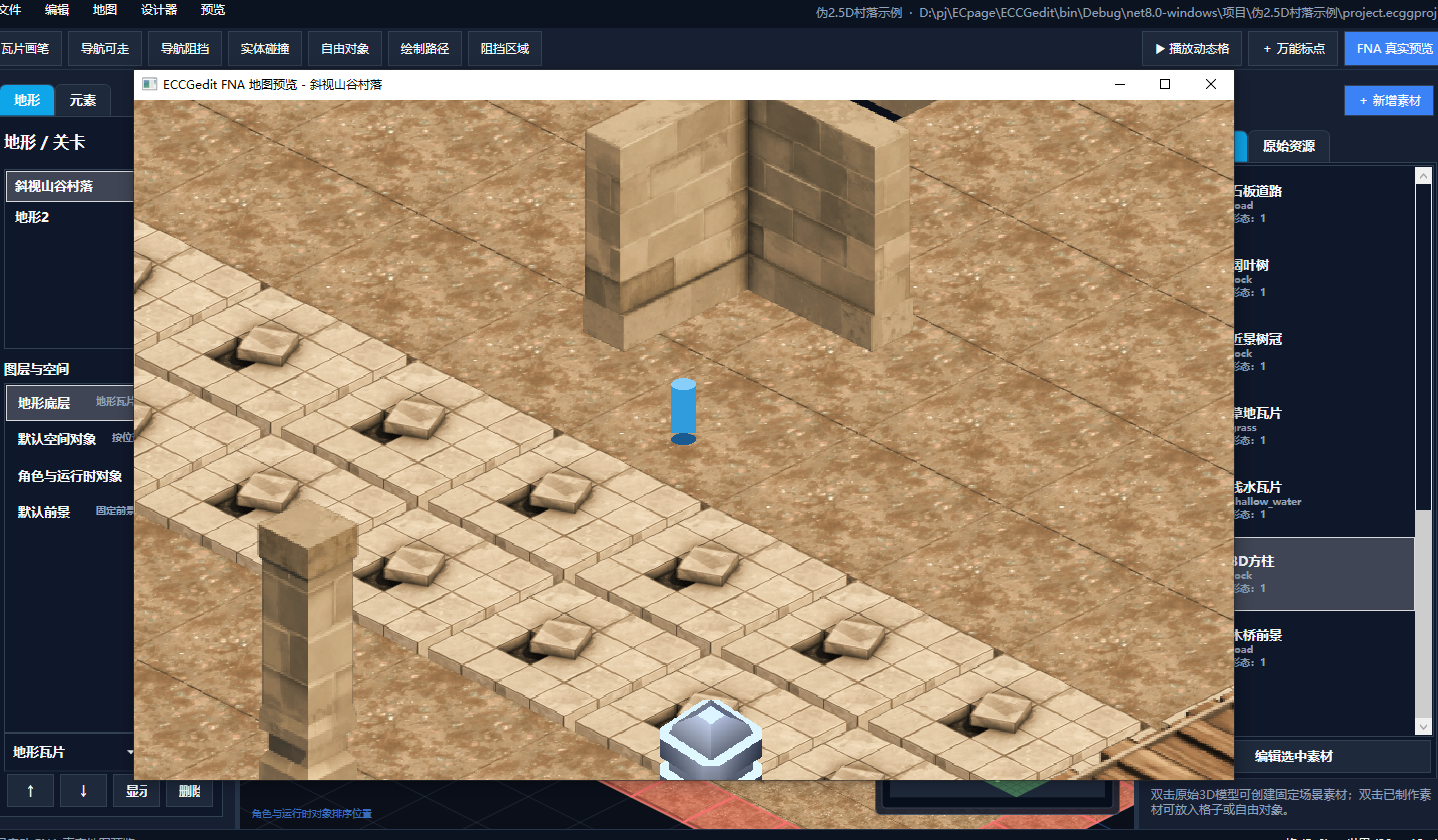The image size is (1438, 840).
Task: Select the 绘制路径 tool
Action: point(425,48)
